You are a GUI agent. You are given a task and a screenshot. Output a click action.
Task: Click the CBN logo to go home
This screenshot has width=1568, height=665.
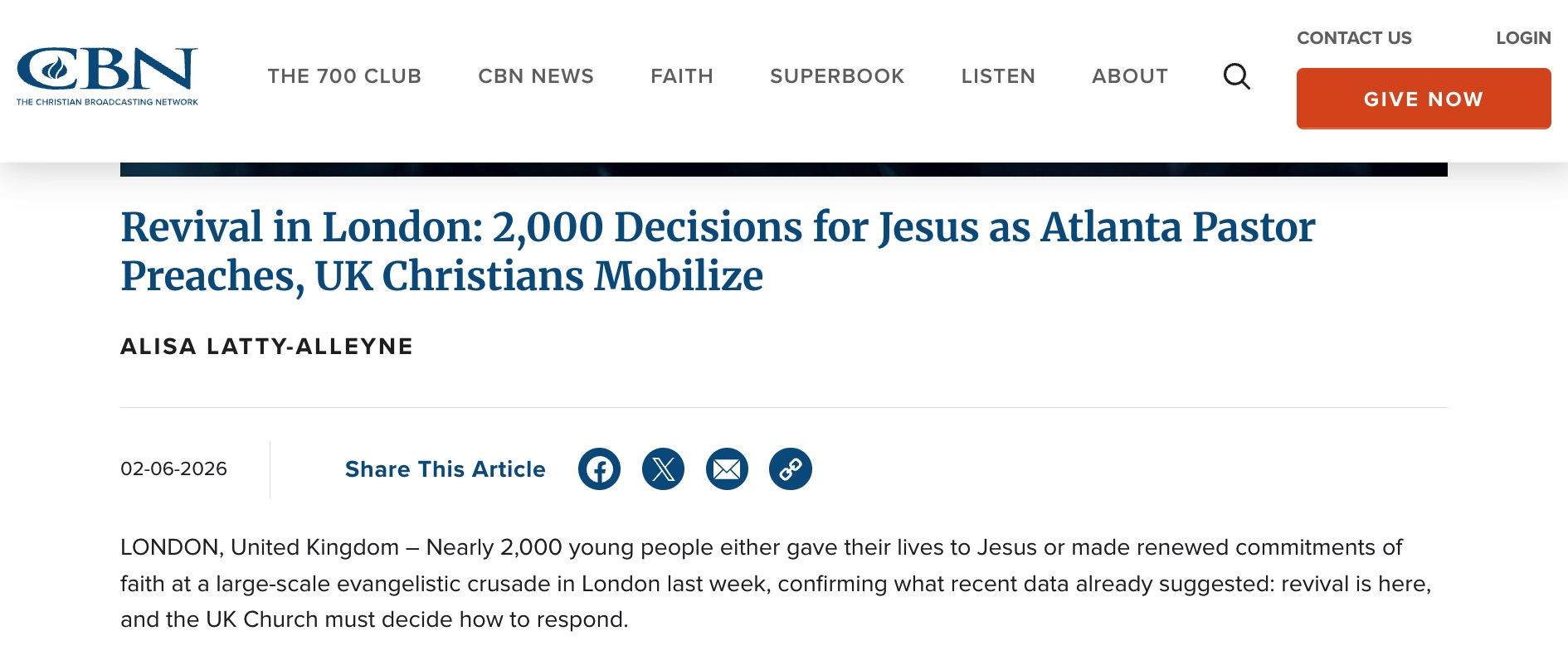point(107,76)
